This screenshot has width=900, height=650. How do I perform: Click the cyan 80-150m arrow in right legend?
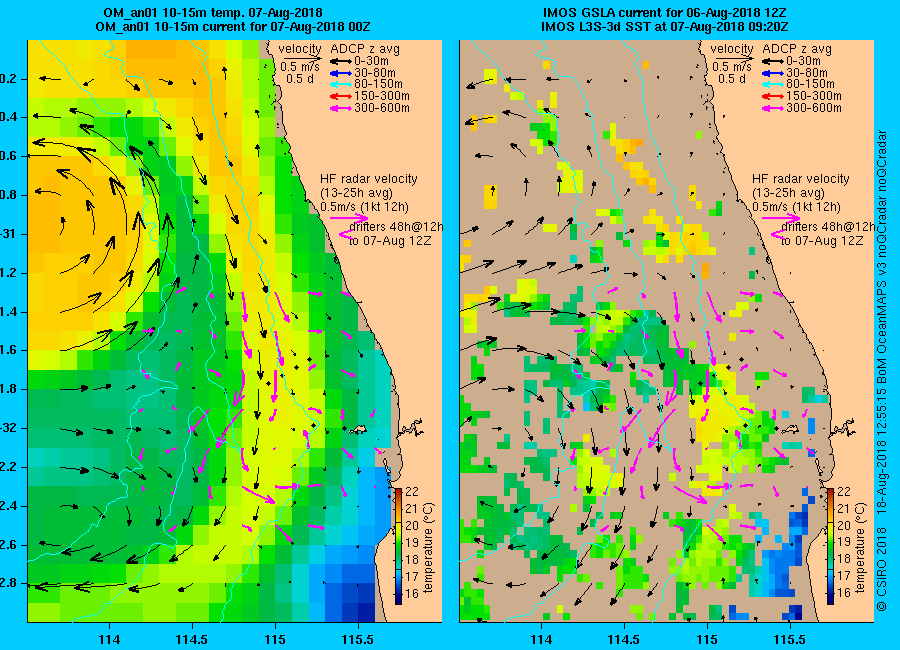pyautogui.click(x=772, y=84)
